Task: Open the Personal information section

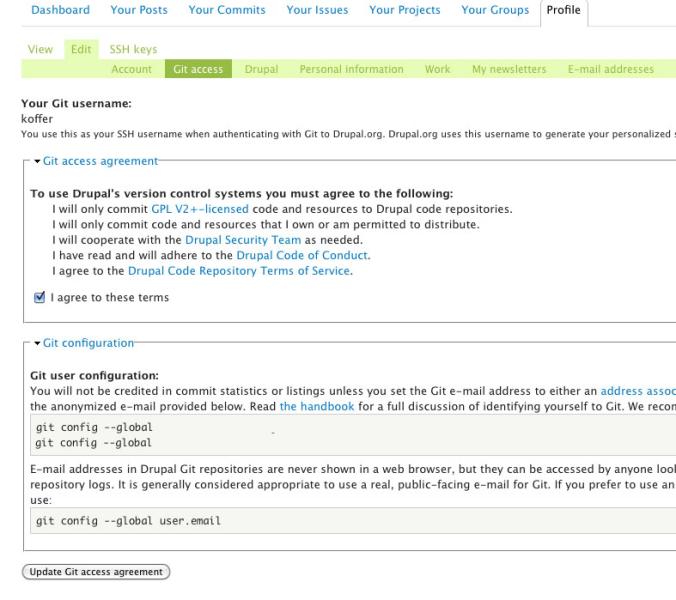Action: click(351, 69)
